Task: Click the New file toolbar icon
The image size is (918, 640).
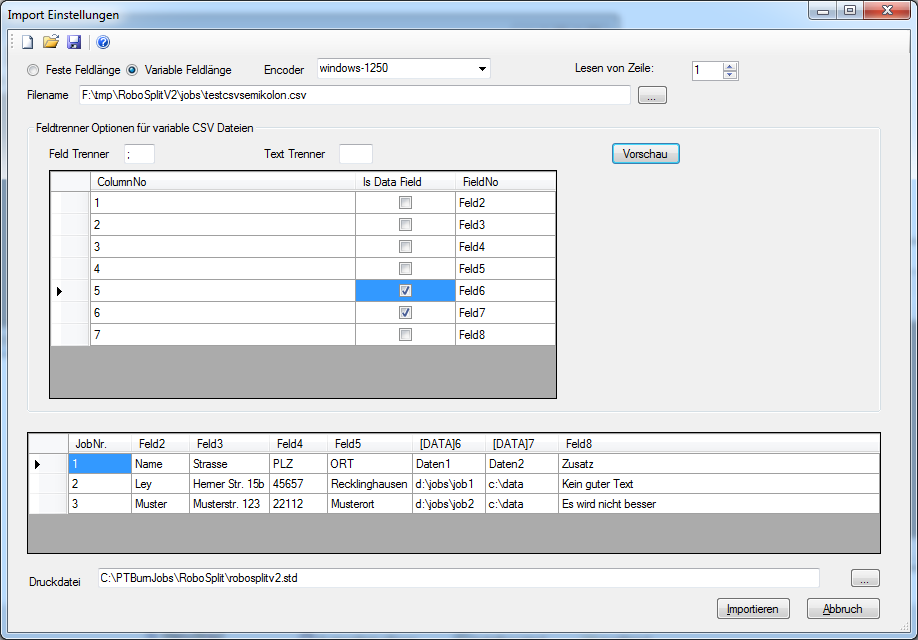Action: 28,42
